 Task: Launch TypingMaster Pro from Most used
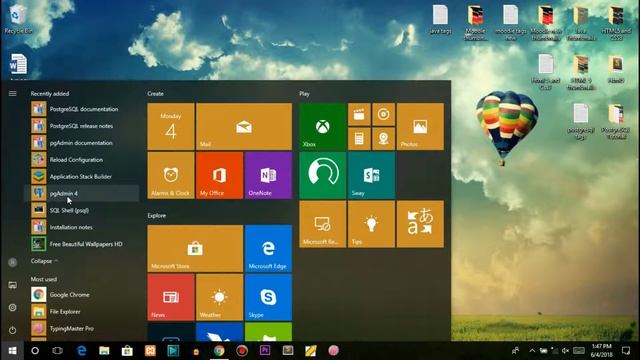[82, 328]
